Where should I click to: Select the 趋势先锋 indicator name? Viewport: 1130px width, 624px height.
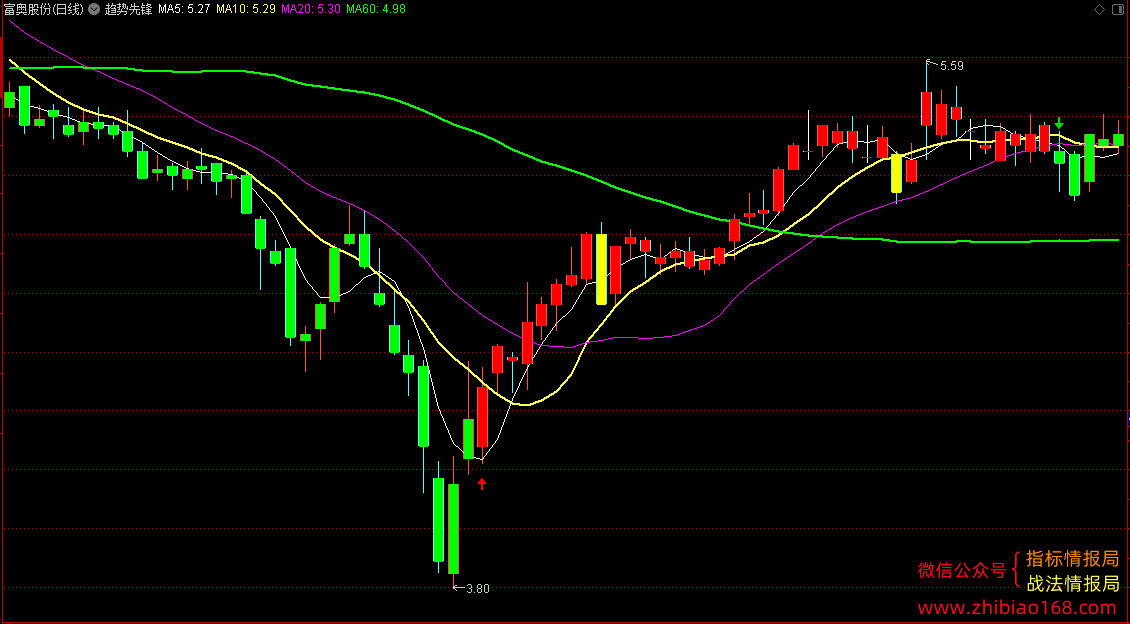click(128, 9)
